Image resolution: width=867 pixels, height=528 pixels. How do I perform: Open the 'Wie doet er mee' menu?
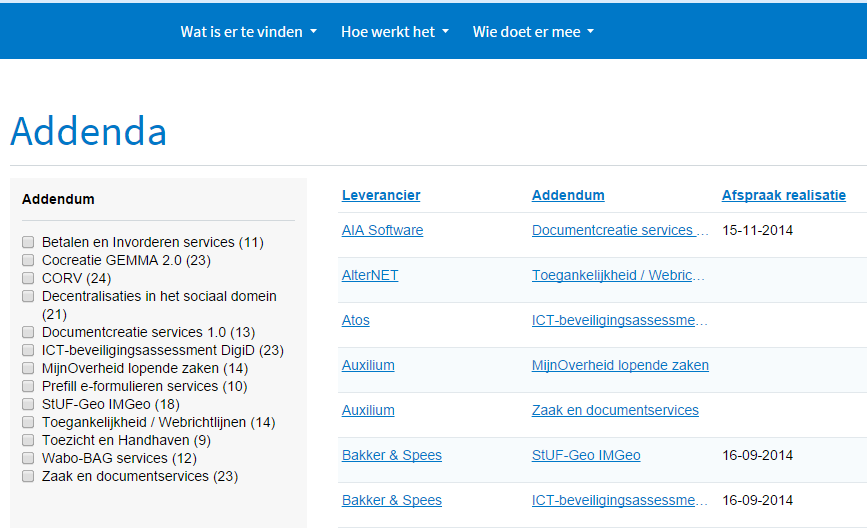(533, 32)
